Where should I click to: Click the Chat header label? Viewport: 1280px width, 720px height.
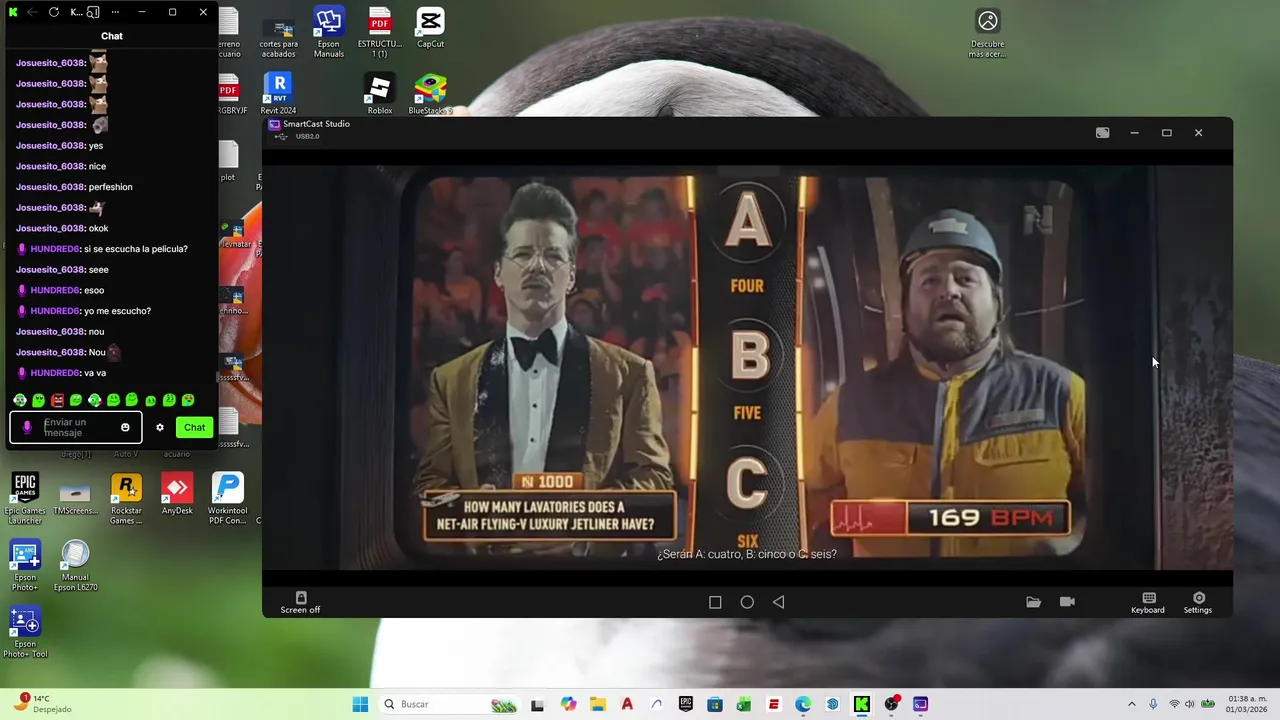pyautogui.click(x=112, y=36)
